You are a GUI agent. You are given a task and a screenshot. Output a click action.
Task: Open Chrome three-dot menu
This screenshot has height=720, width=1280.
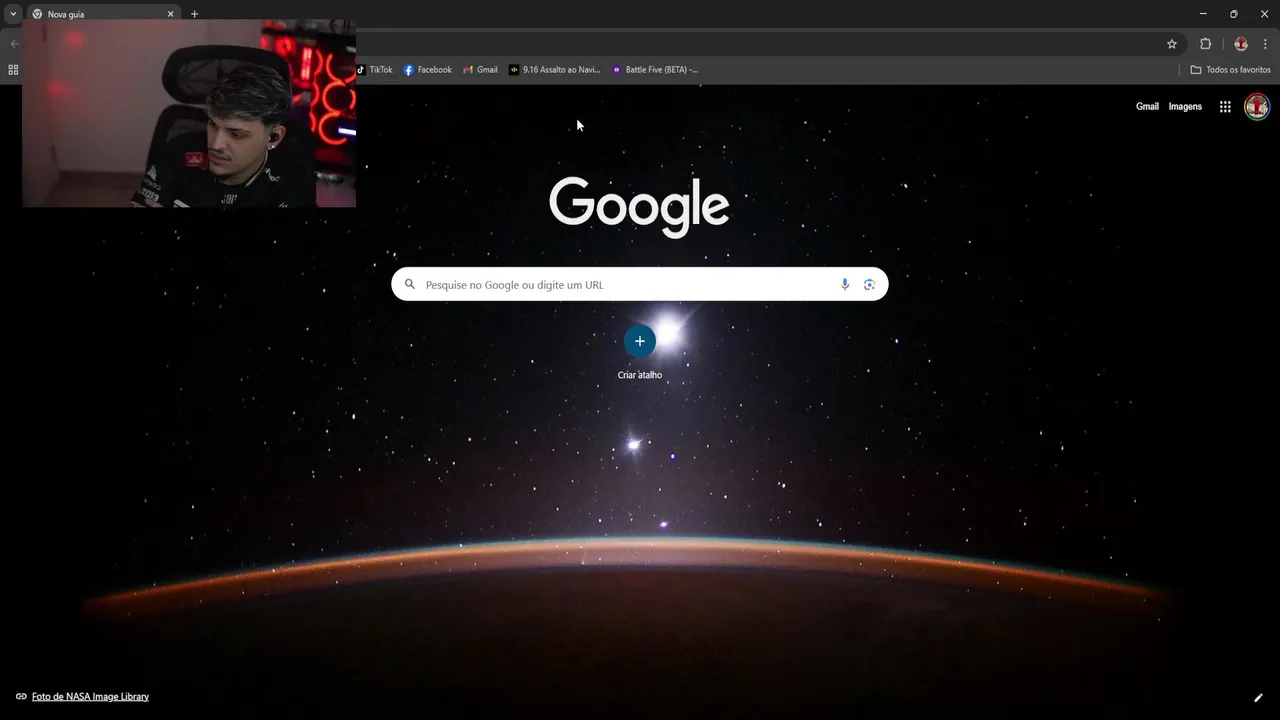1265,44
